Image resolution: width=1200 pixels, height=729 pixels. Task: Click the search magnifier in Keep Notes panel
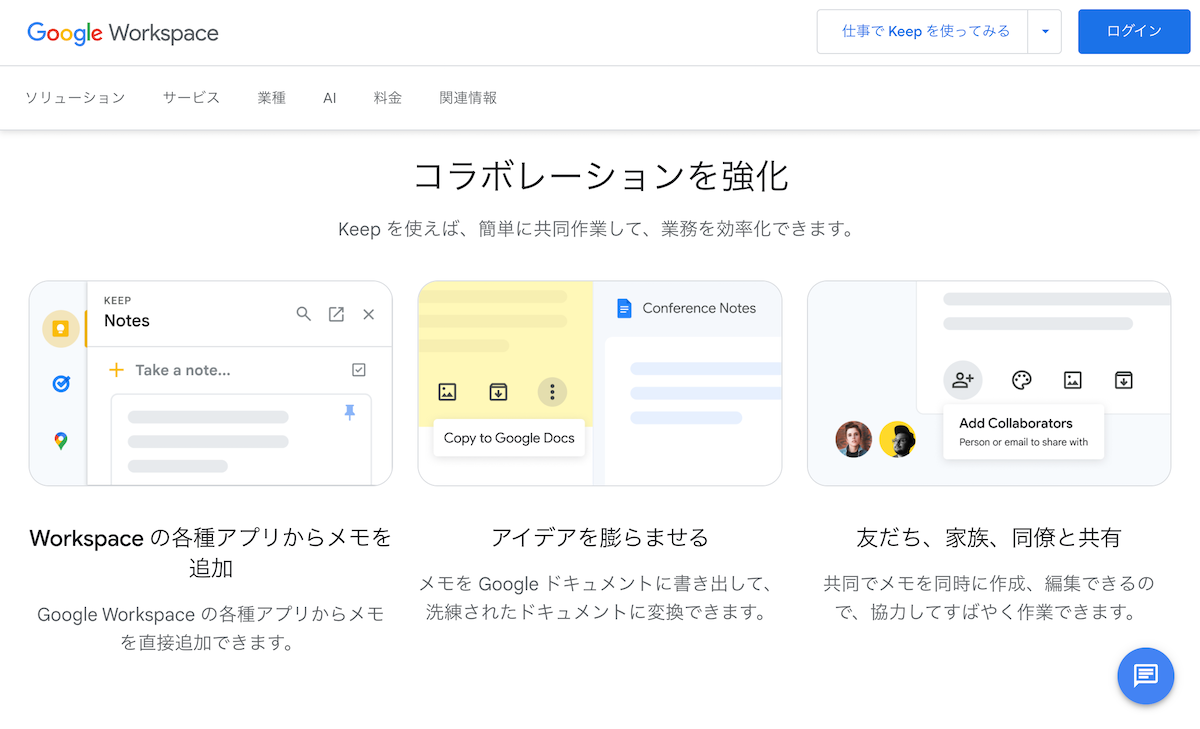pyautogui.click(x=304, y=314)
